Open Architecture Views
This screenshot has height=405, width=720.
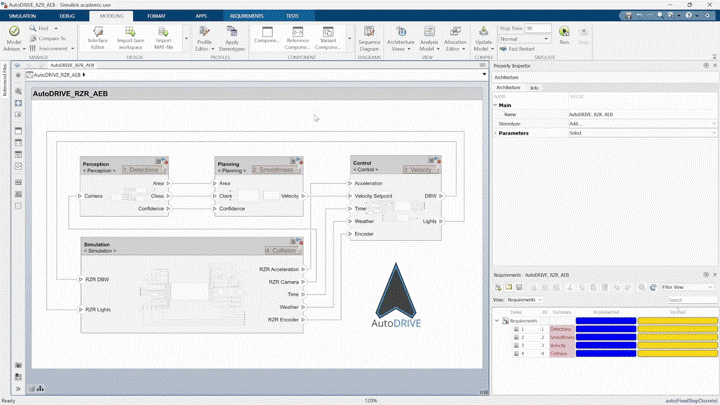[x=400, y=38]
